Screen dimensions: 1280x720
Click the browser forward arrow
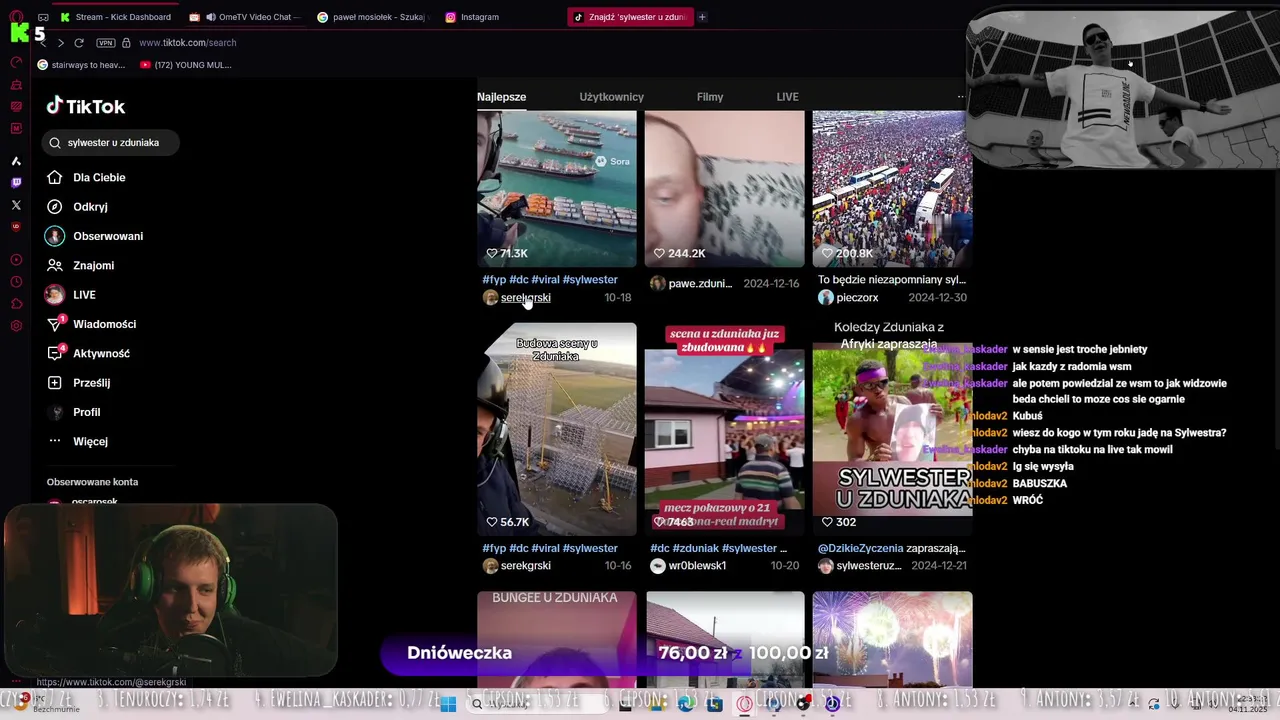pyautogui.click(x=61, y=43)
